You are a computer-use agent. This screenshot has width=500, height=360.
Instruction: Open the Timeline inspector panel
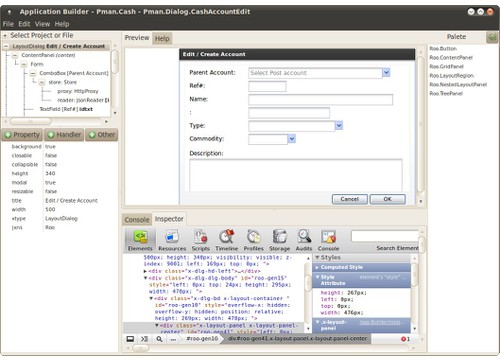[x=227, y=240]
